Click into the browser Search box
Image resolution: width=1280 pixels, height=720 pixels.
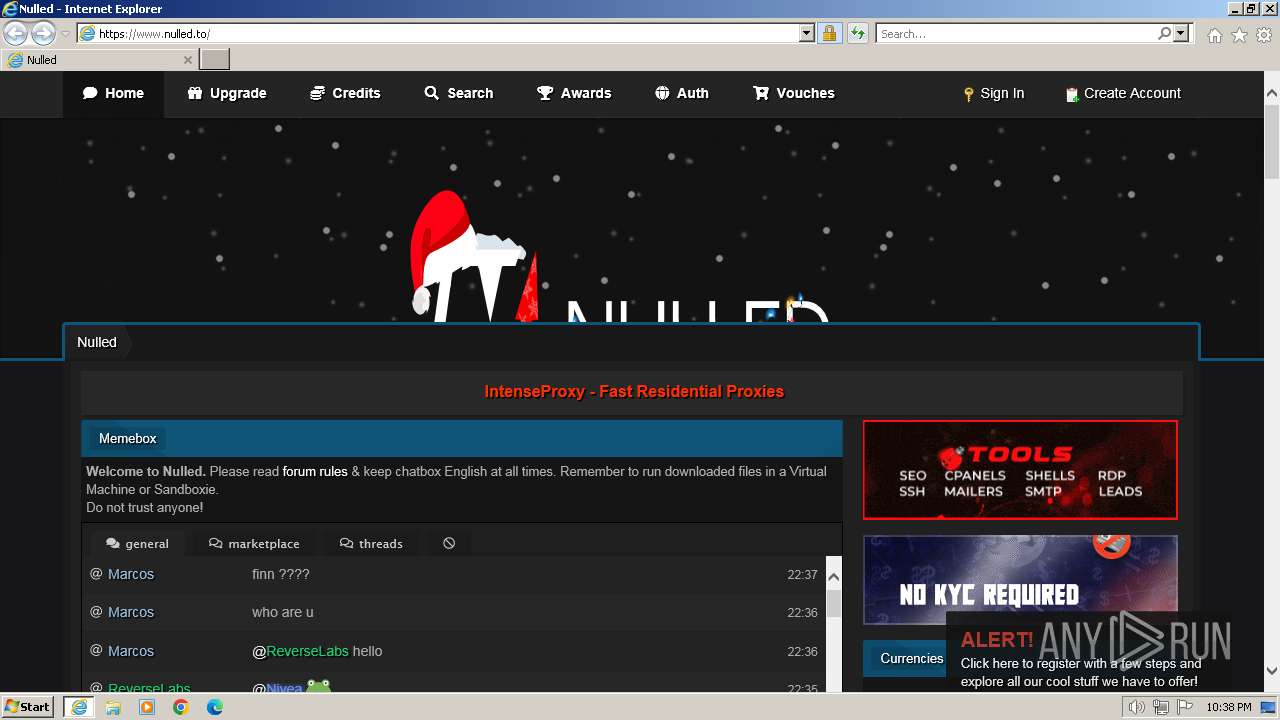pos(1017,33)
